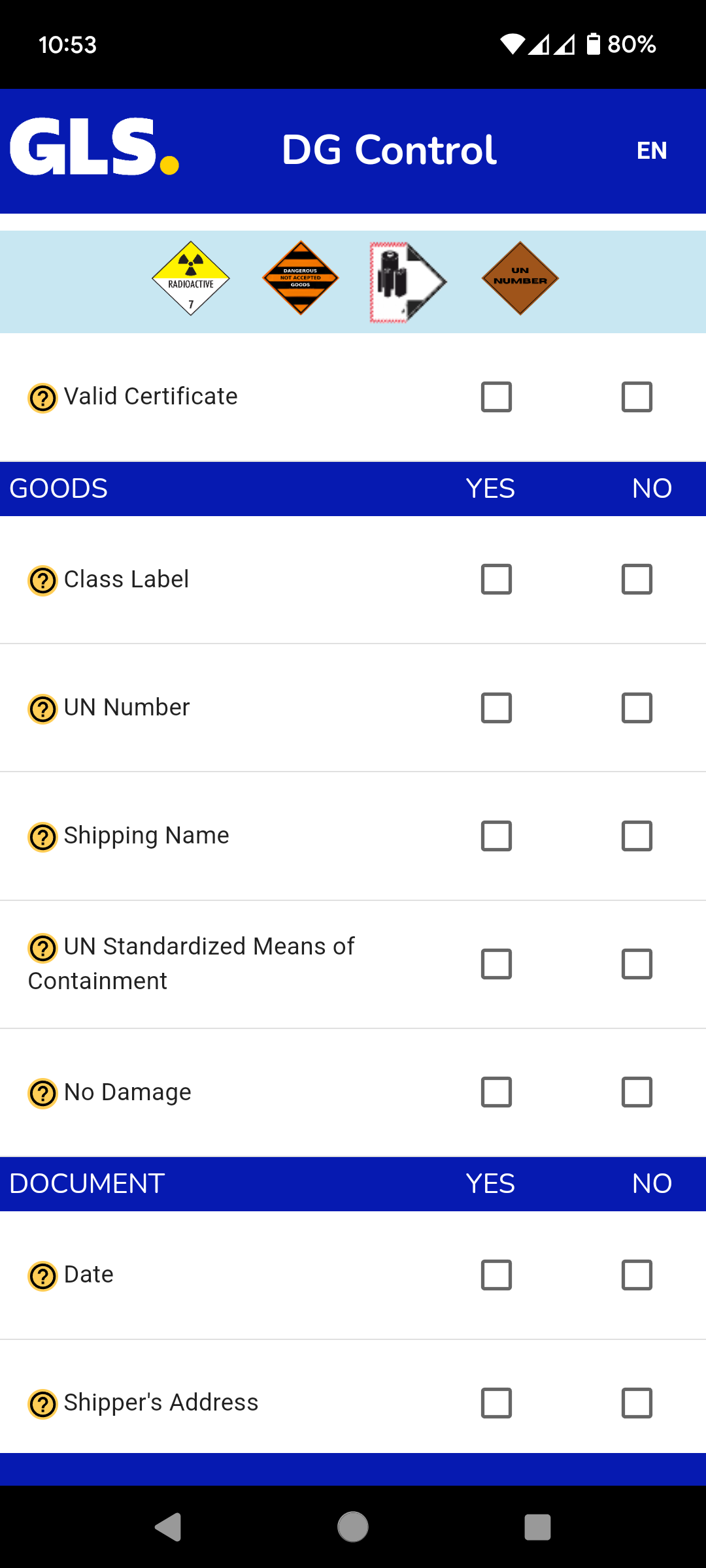
Task: Open help for Valid Certificate
Action: click(43, 397)
